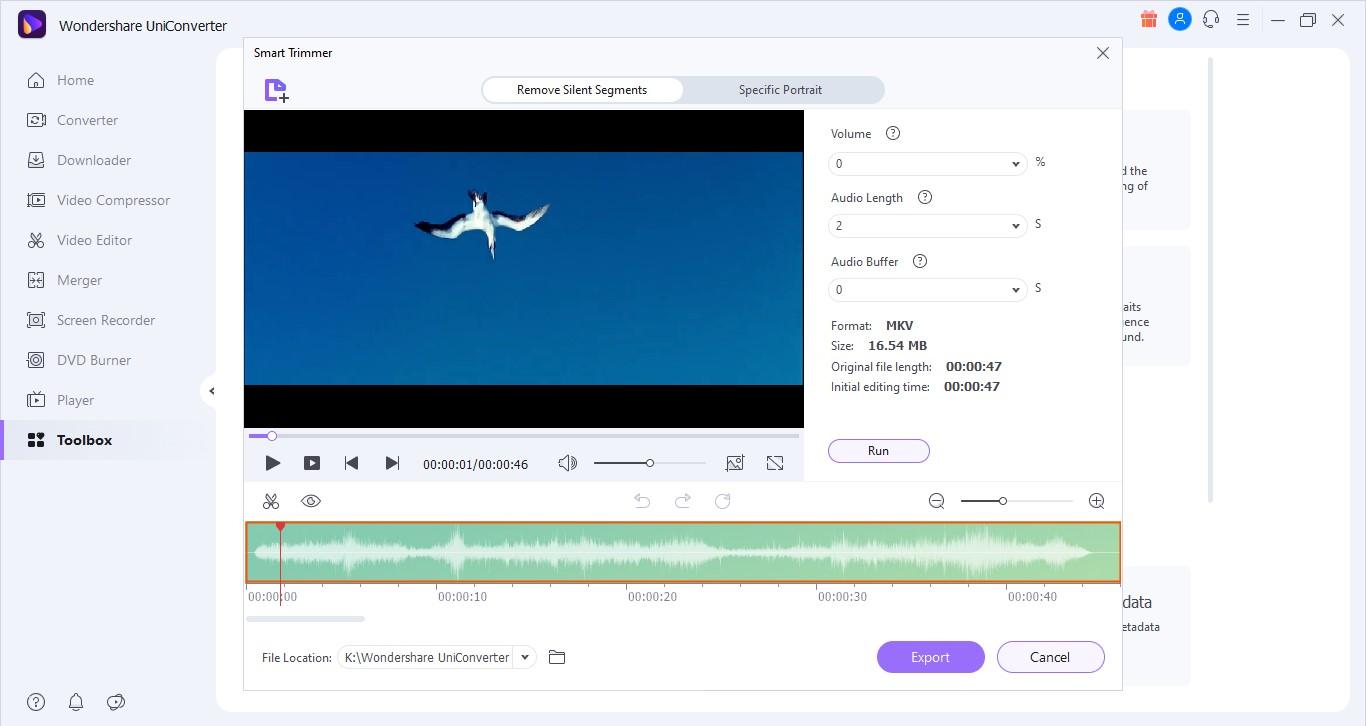The height and width of the screenshot is (726, 1366).
Task: Open Home in the sidebar
Action: point(76,80)
